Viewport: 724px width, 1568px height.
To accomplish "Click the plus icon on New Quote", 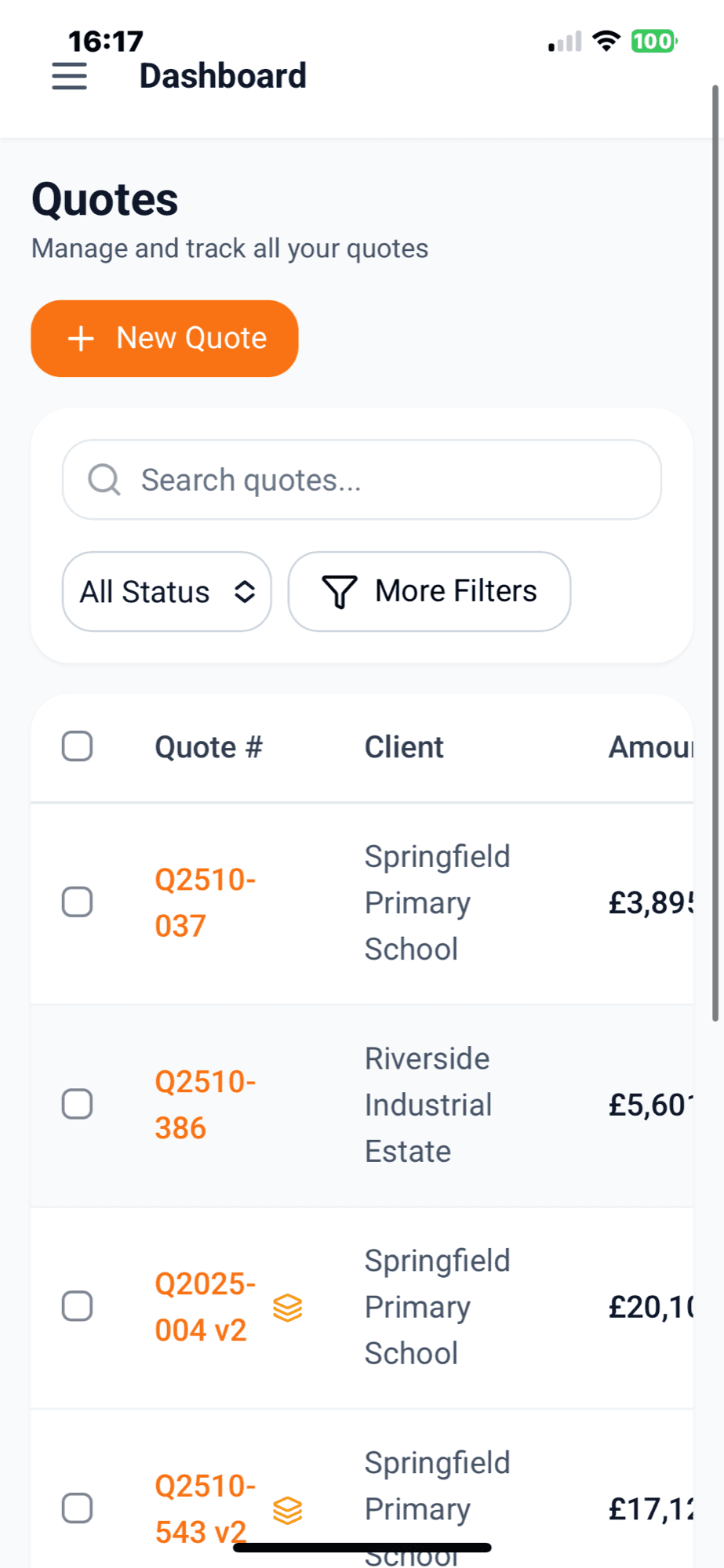I will tap(82, 339).
